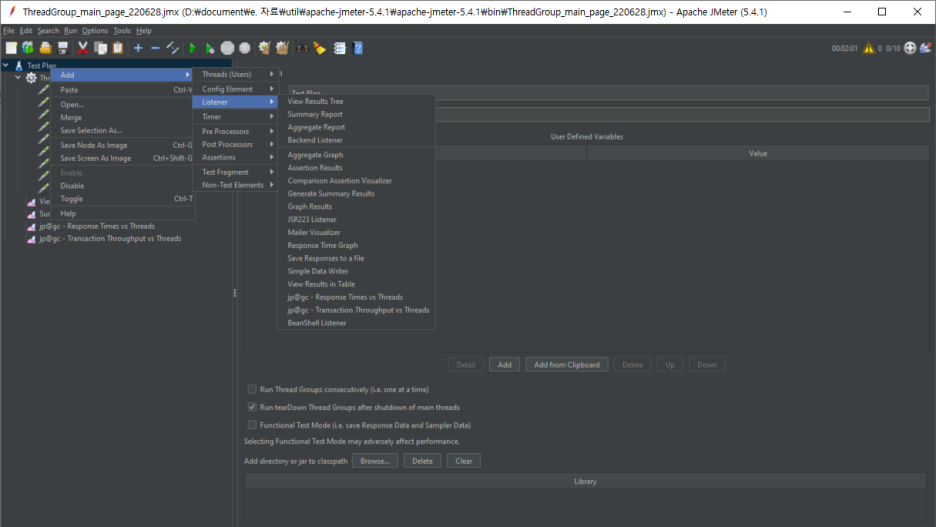Image resolution: width=936 pixels, height=527 pixels.
Task: Click the Thread Group gear icon in tree
Action: pos(31,78)
